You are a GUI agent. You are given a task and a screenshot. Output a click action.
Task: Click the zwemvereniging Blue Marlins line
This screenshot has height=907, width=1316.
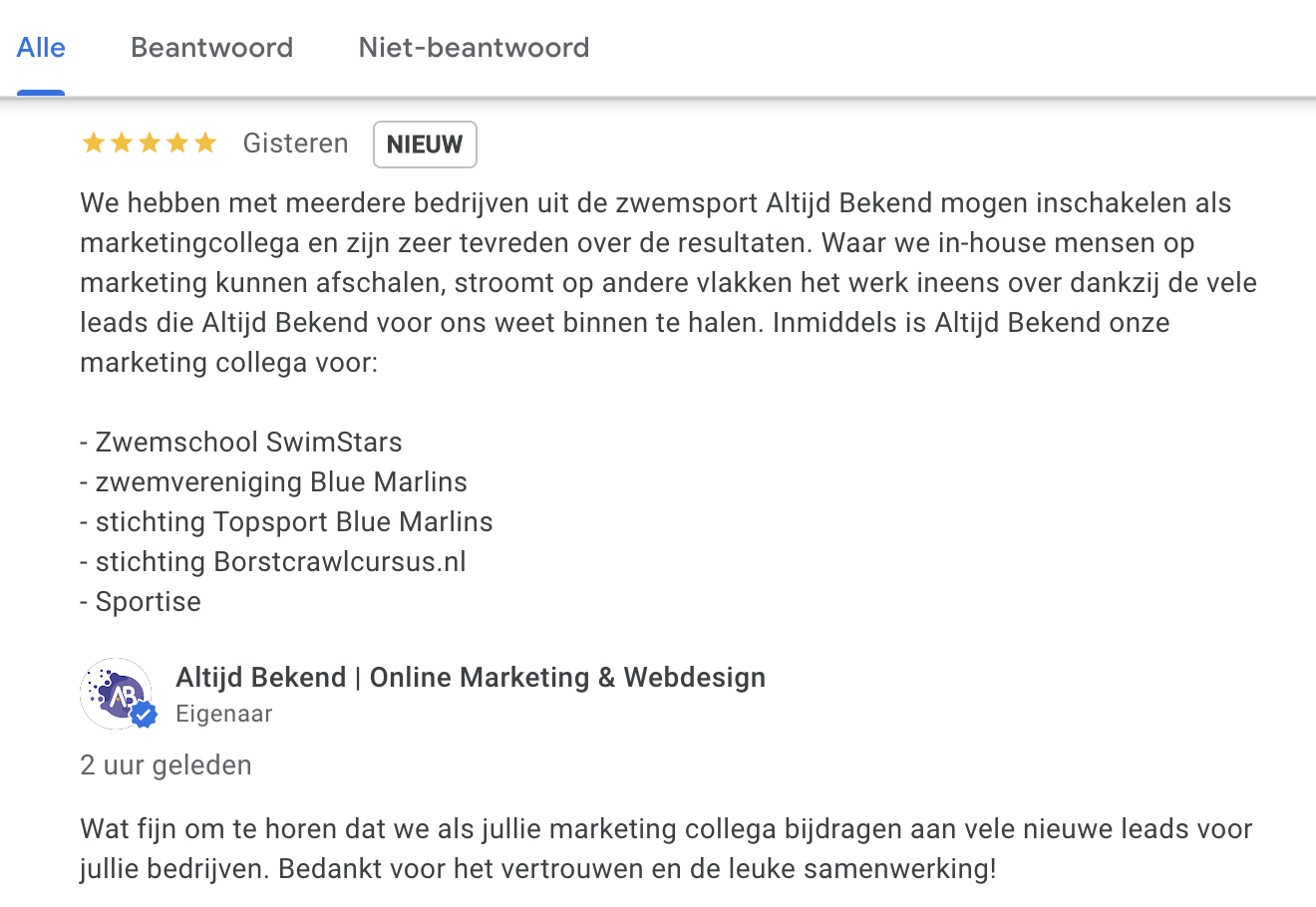tap(273, 482)
